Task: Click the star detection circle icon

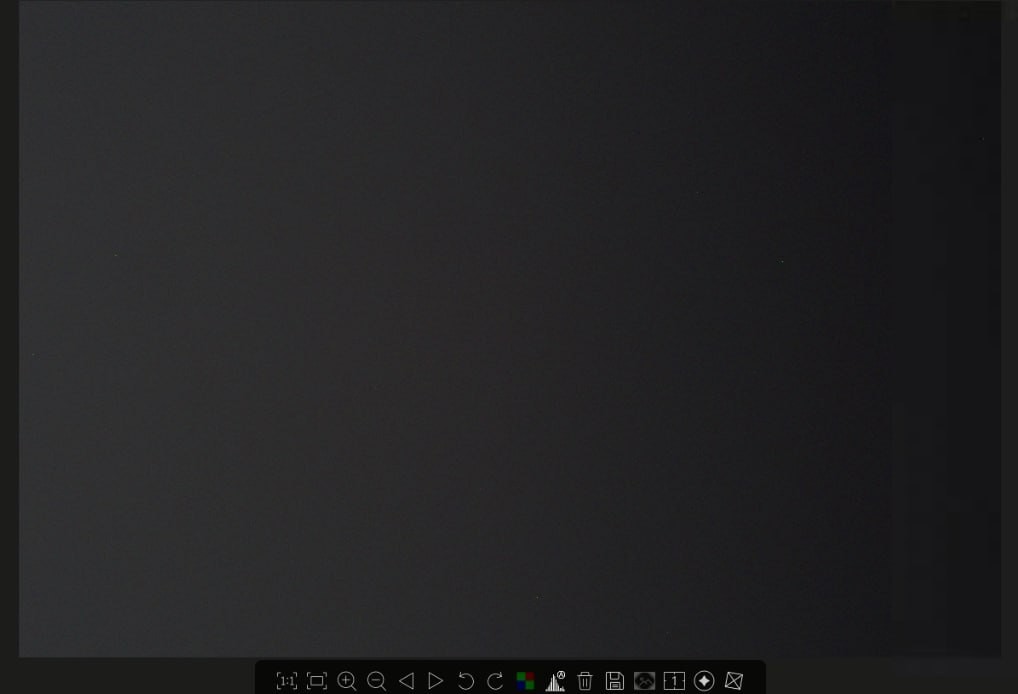Action: pyautogui.click(x=704, y=680)
